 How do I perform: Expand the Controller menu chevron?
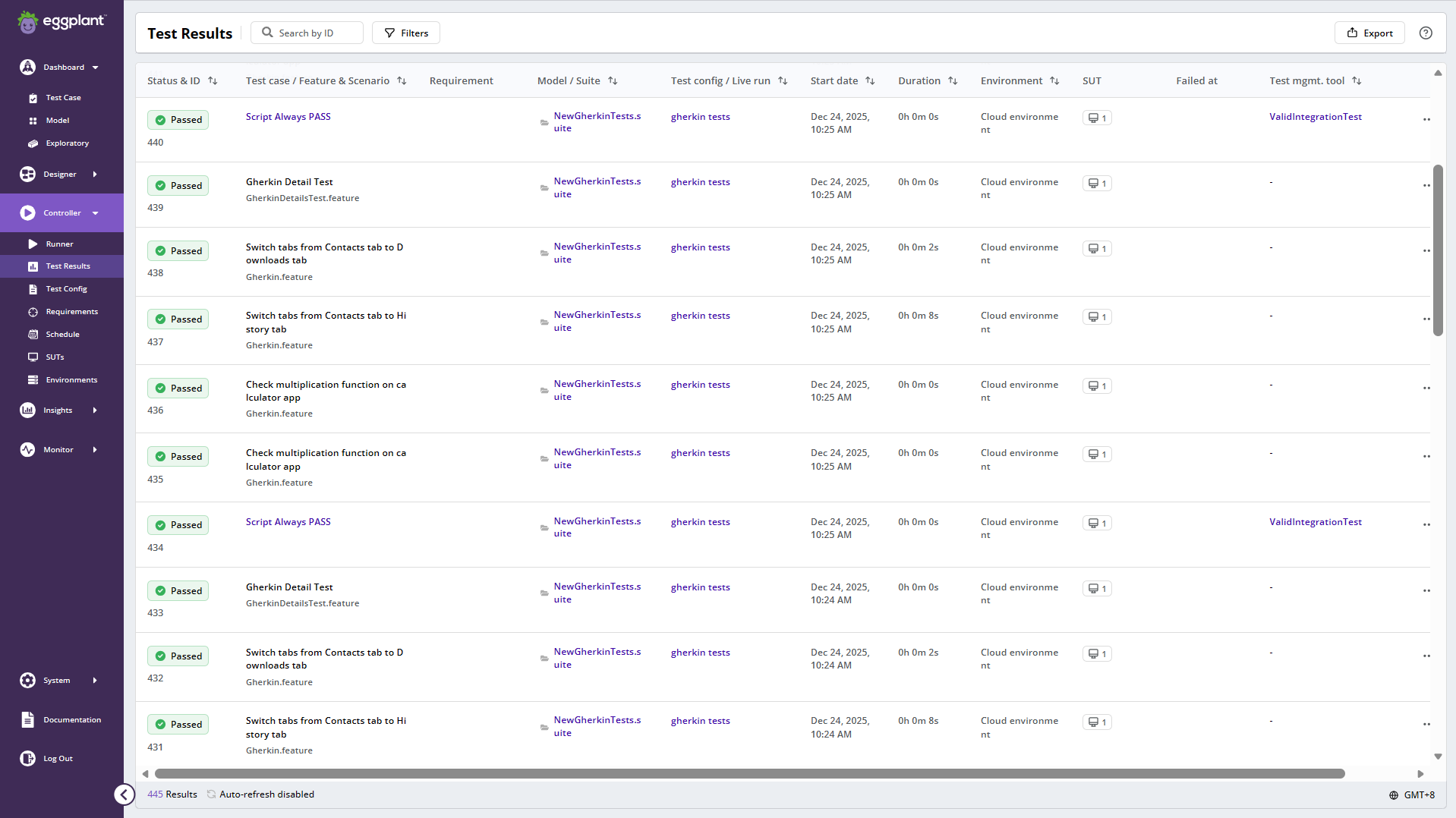coord(95,212)
